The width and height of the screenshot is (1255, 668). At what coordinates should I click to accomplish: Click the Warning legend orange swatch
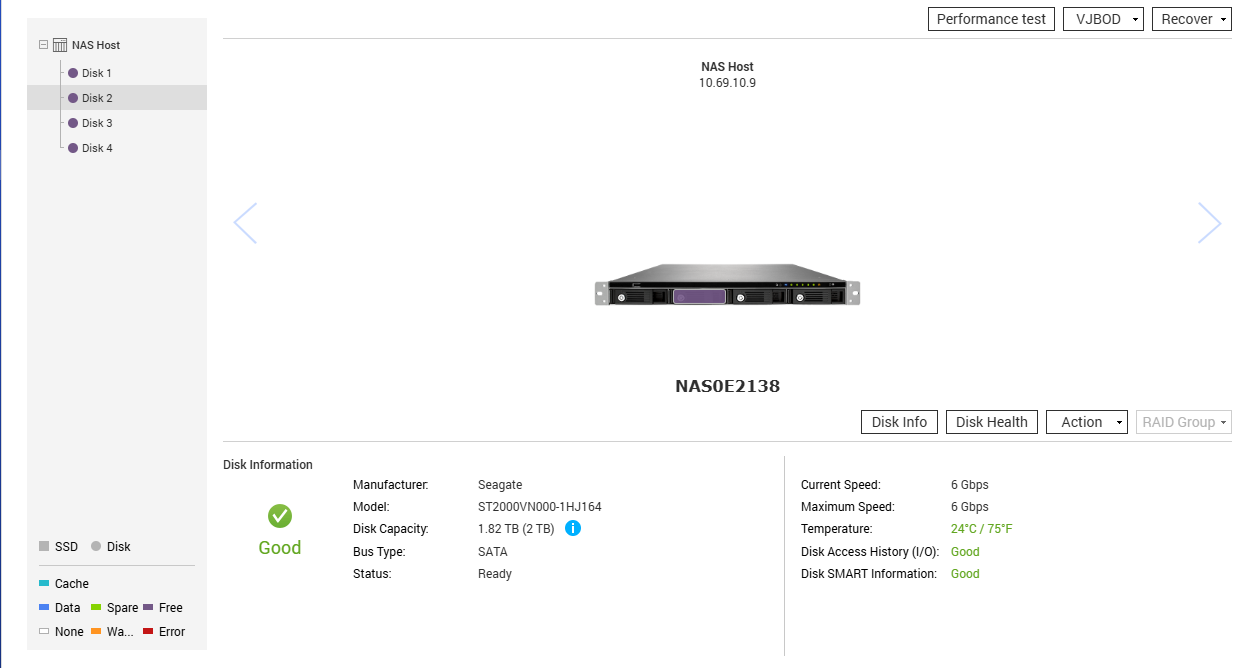pyautogui.click(x=96, y=631)
